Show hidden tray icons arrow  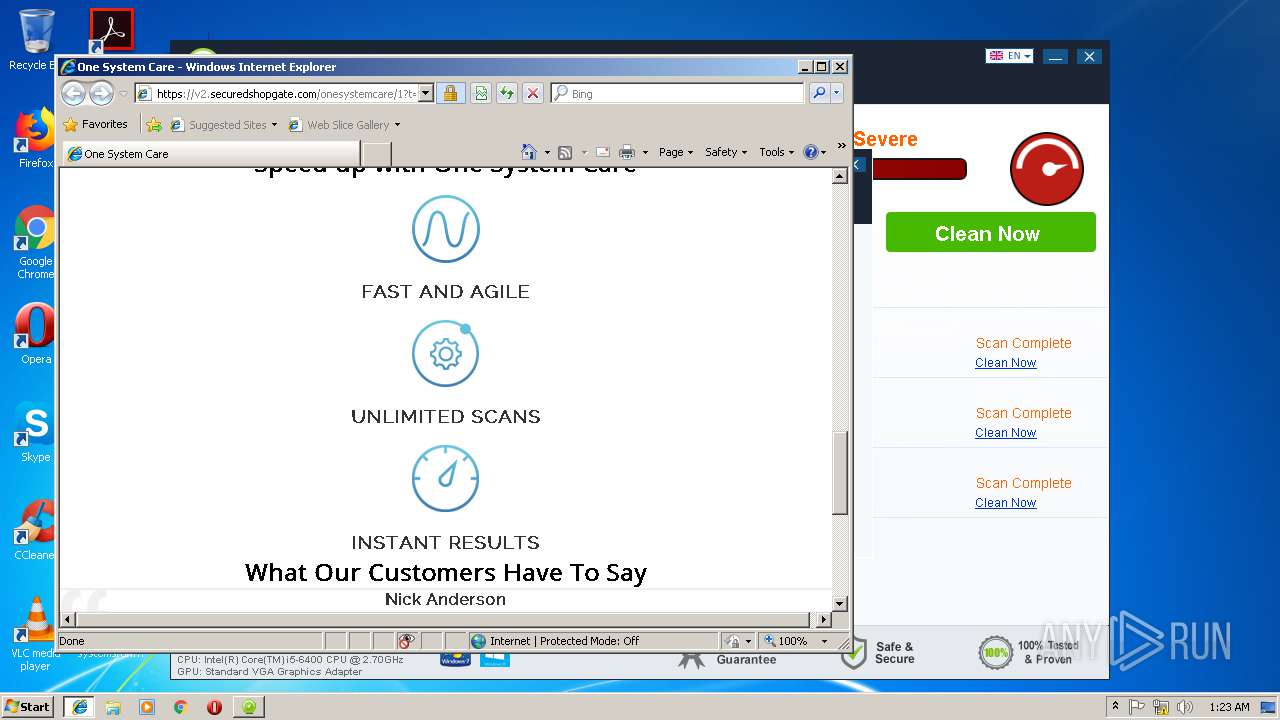pos(1116,707)
